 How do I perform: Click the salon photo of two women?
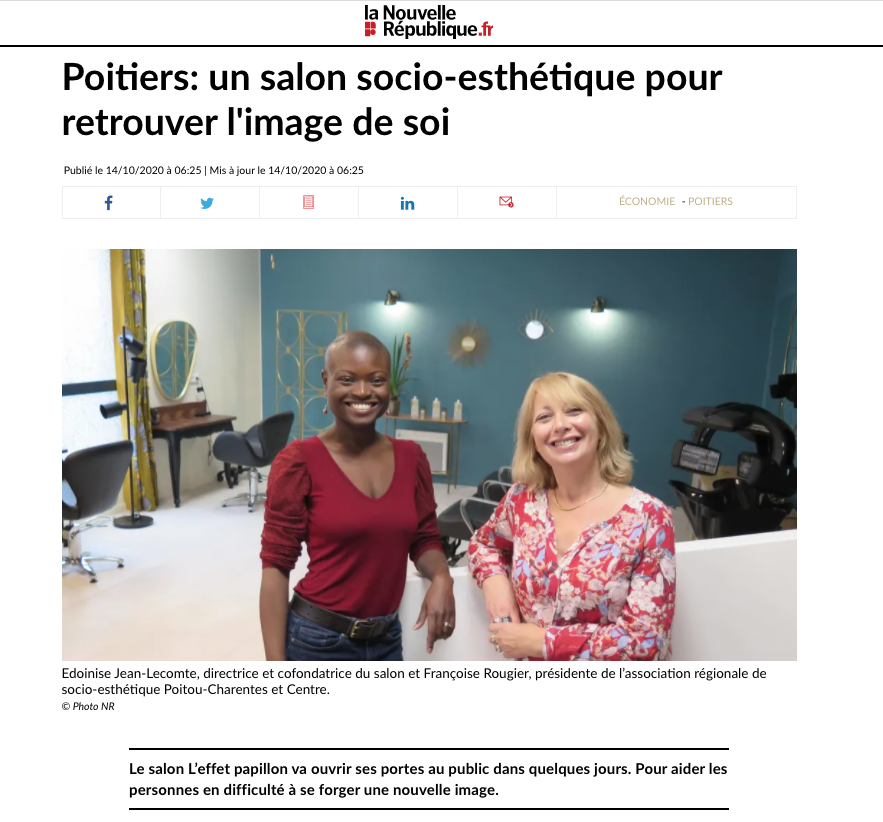(429, 454)
